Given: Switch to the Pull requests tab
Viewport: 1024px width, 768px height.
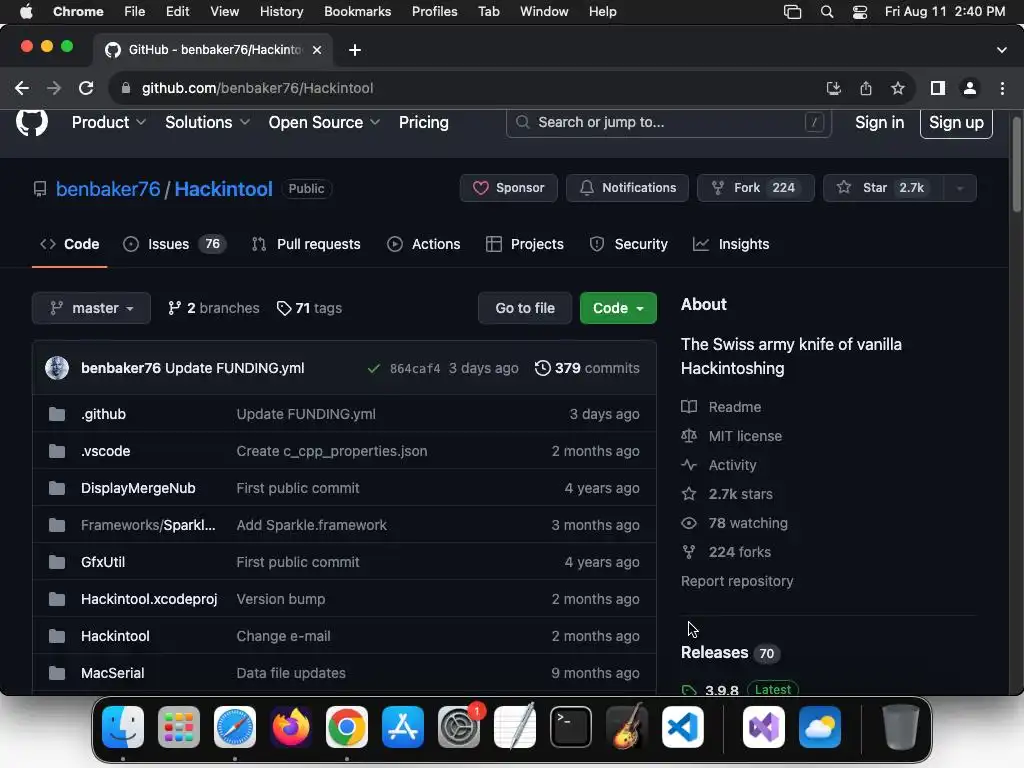Looking at the screenshot, I should pos(306,244).
